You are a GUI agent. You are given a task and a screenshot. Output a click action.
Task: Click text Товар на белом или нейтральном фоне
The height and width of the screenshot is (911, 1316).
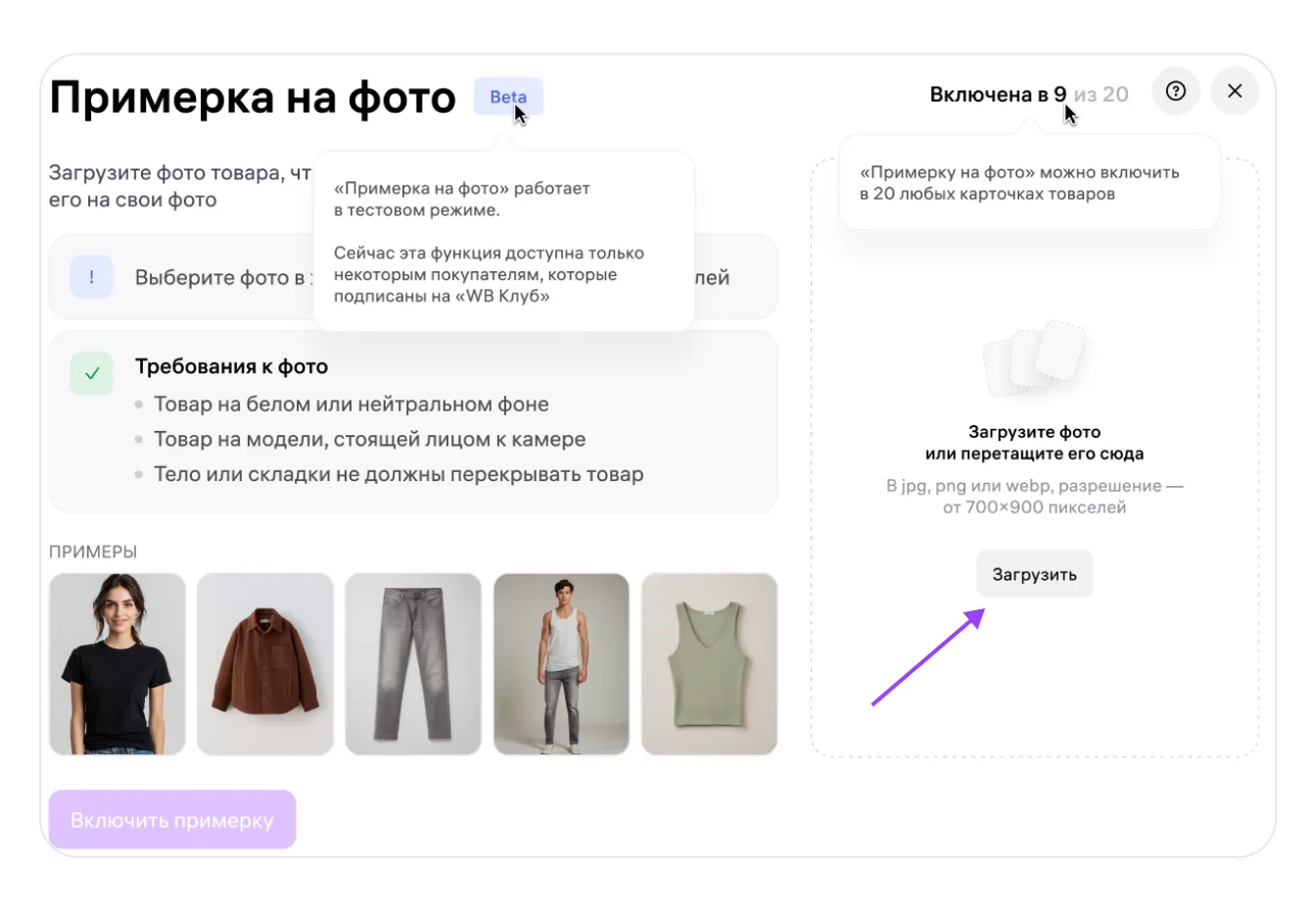352,404
